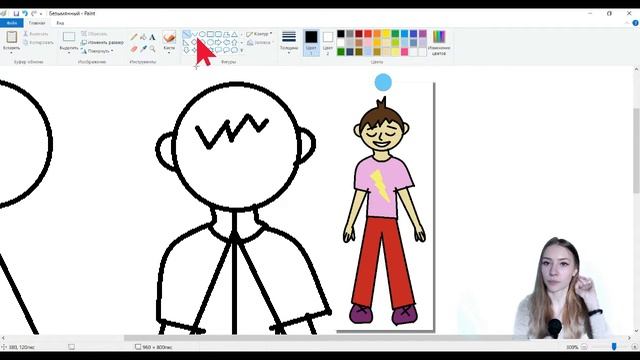Pick the purple swatch in the top row
This screenshot has width=640, height=360.
click(422, 33)
